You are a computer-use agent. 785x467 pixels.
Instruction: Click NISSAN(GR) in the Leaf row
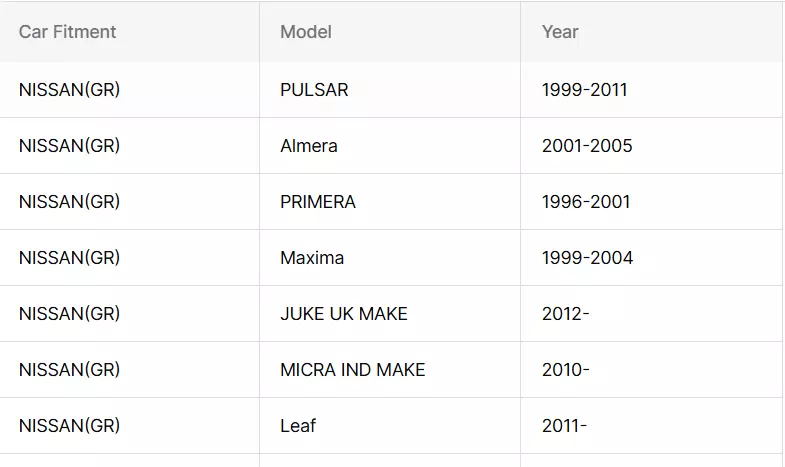pos(70,426)
